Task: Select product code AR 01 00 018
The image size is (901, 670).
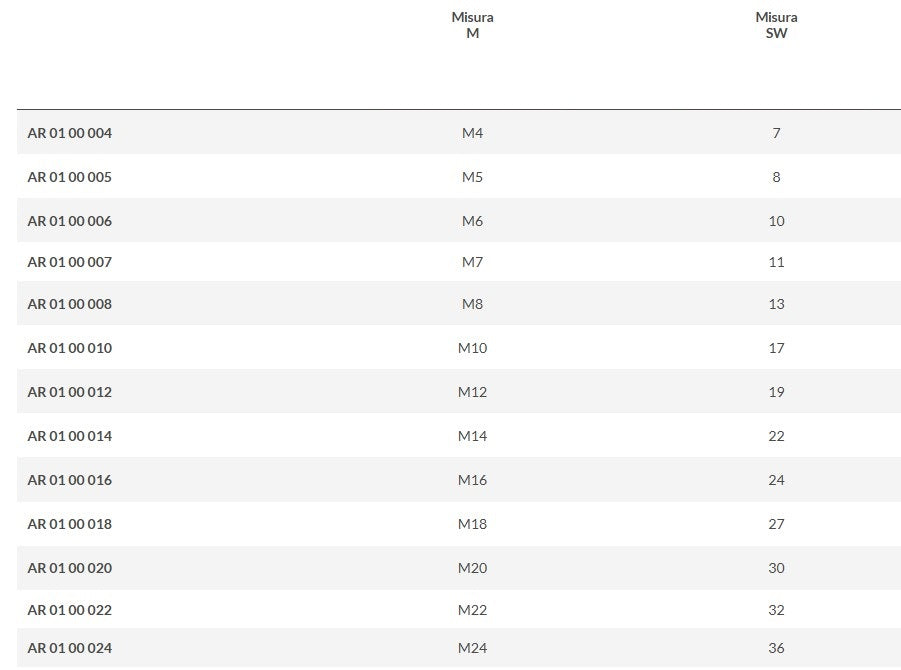Action: [x=70, y=524]
